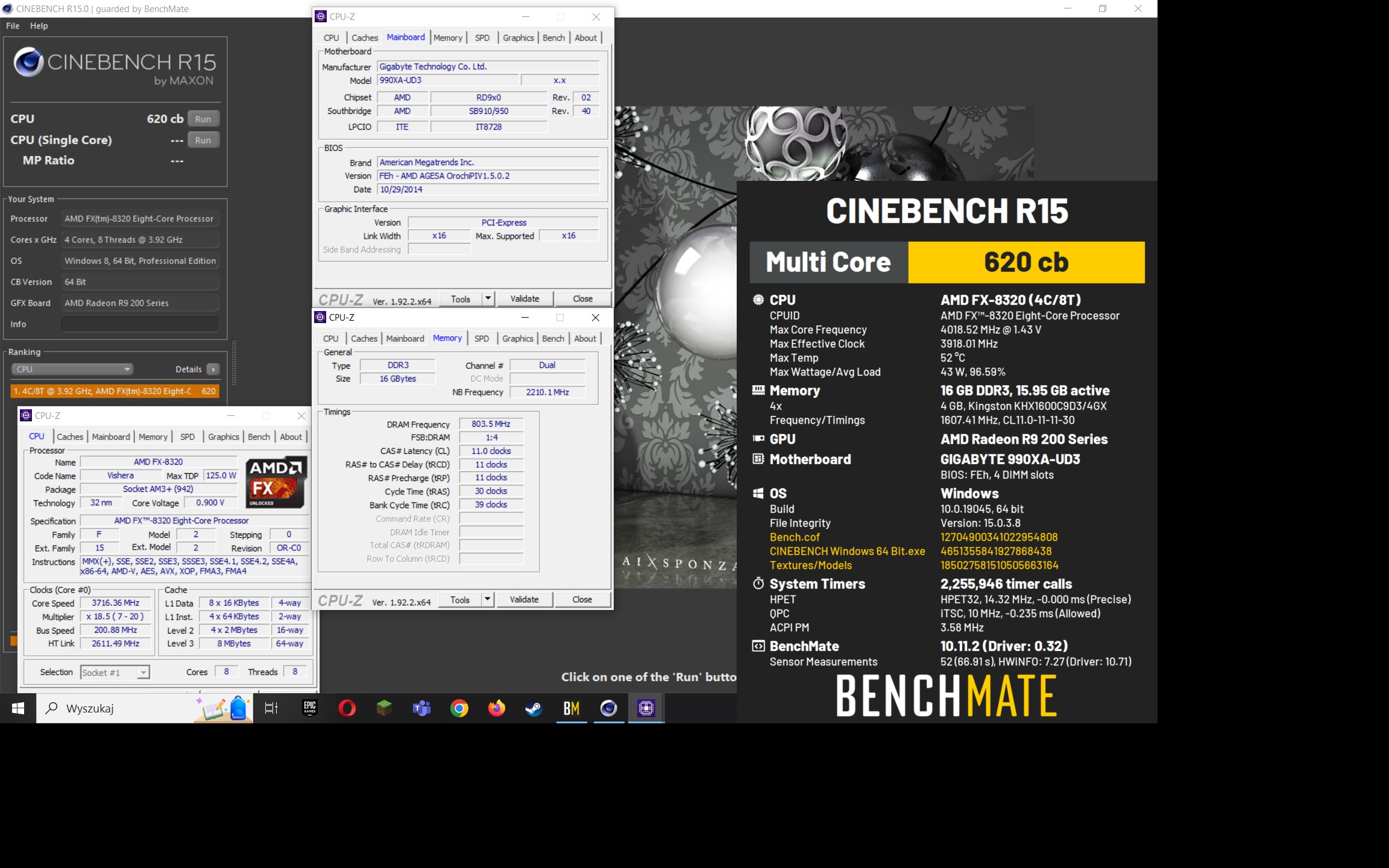The width and height of the screenshot is (1389, 868).
Task: Click the 620 cb Multi Core score
Action: pos(1026,262)
